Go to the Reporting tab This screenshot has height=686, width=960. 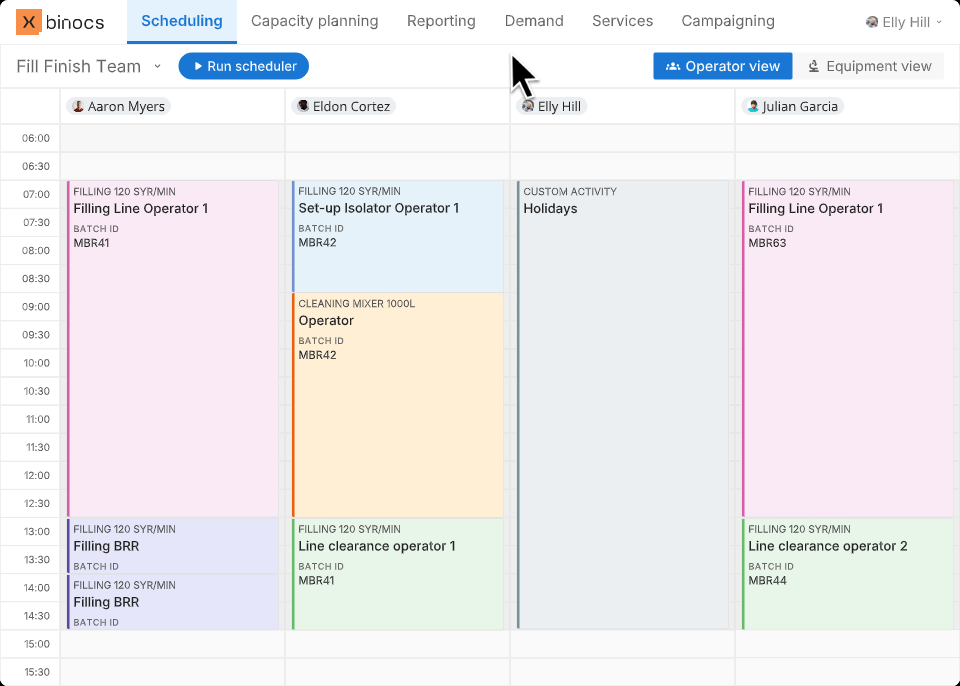441,21
